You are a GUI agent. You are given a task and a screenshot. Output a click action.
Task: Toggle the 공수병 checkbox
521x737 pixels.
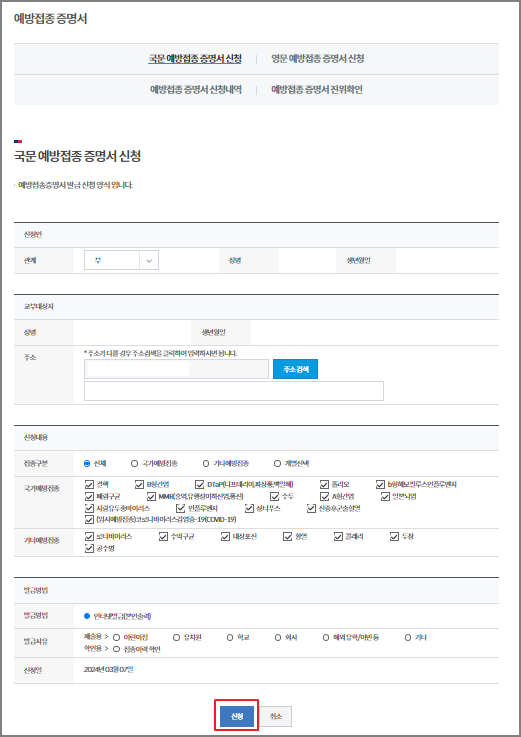89,549
